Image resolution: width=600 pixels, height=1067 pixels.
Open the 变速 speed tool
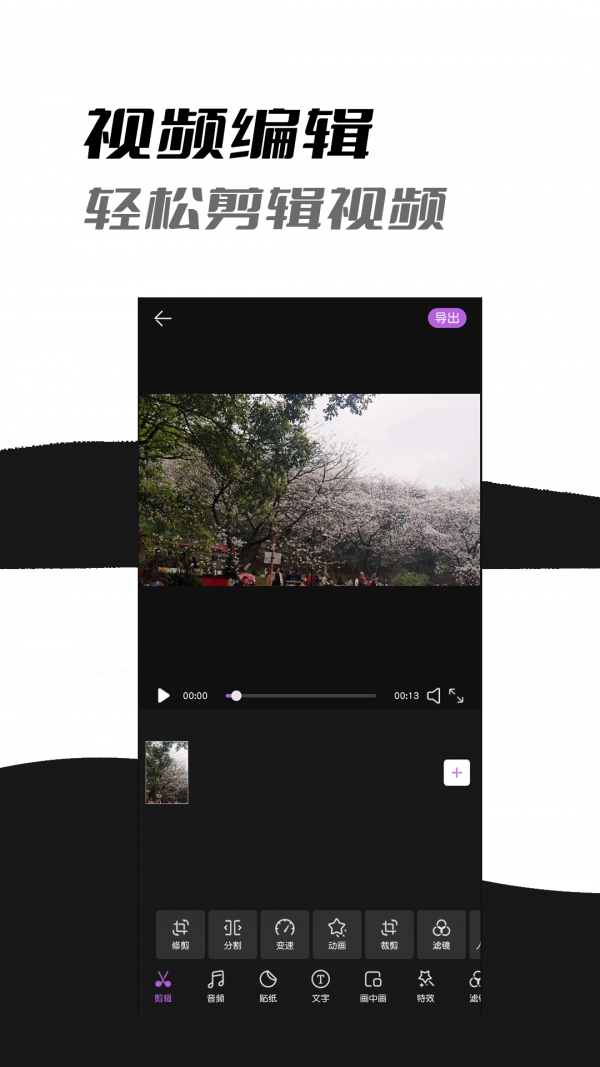click(285, 934)
